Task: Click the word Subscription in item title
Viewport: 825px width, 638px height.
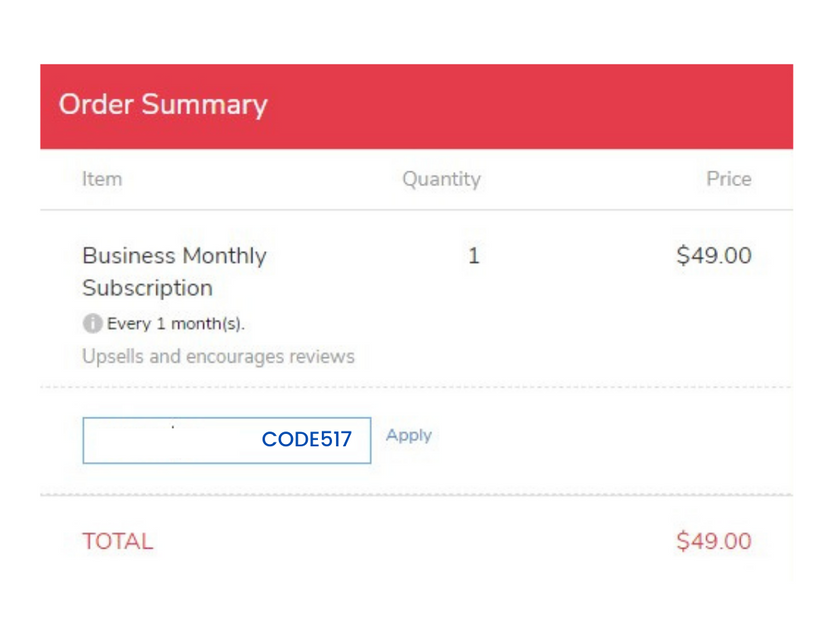Action: [148, 288]
